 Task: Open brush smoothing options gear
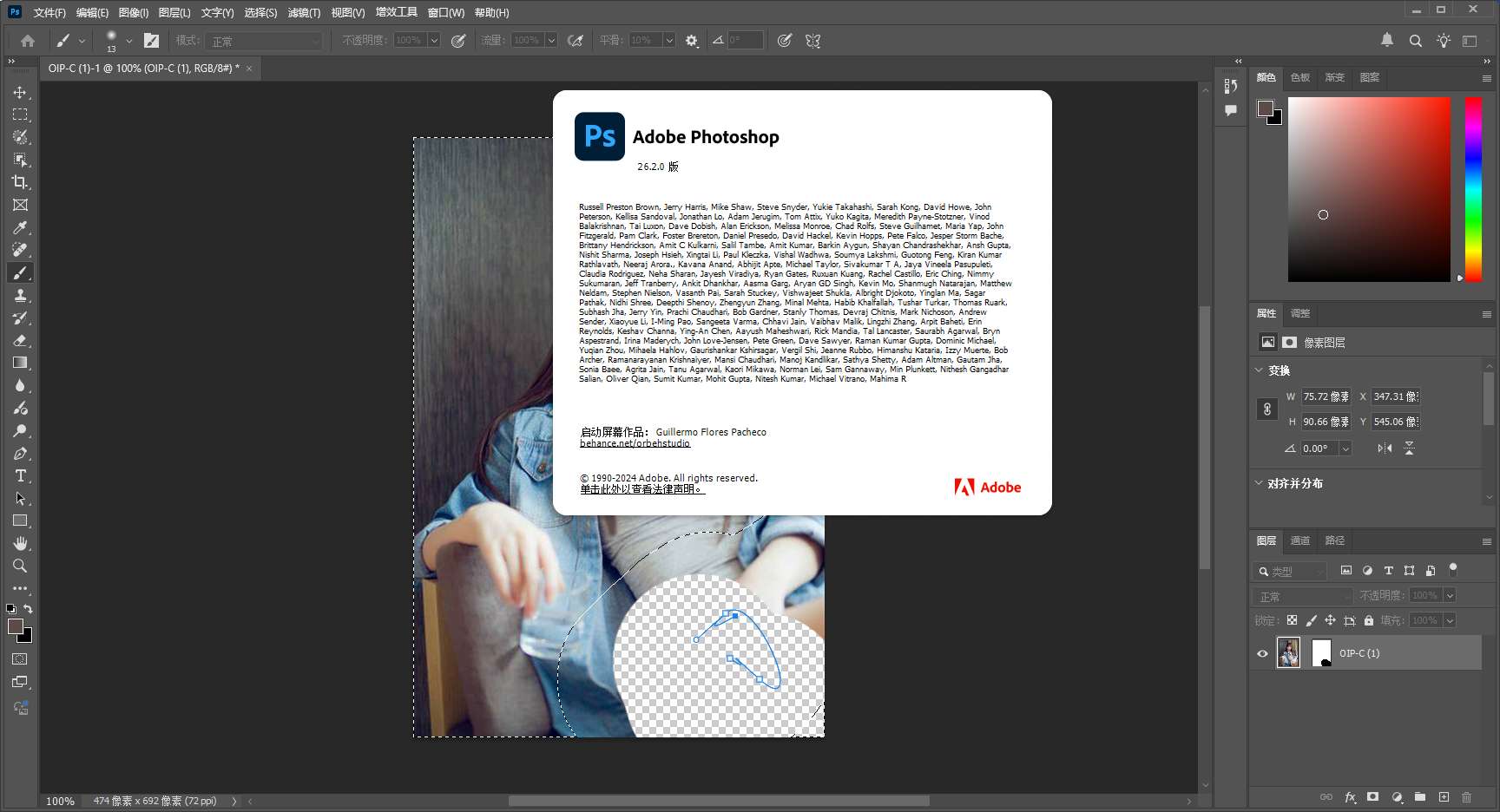click(692, 41)
